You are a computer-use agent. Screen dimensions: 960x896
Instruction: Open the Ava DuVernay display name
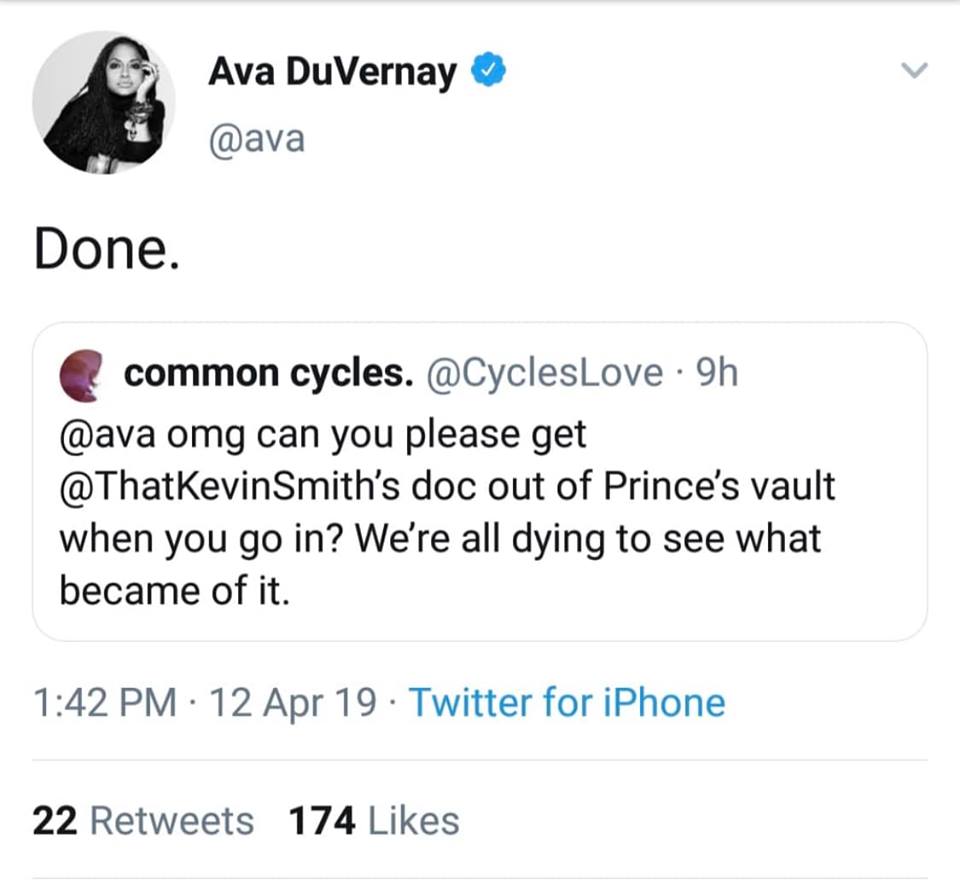pyautogui.click(x=332, y=72)
